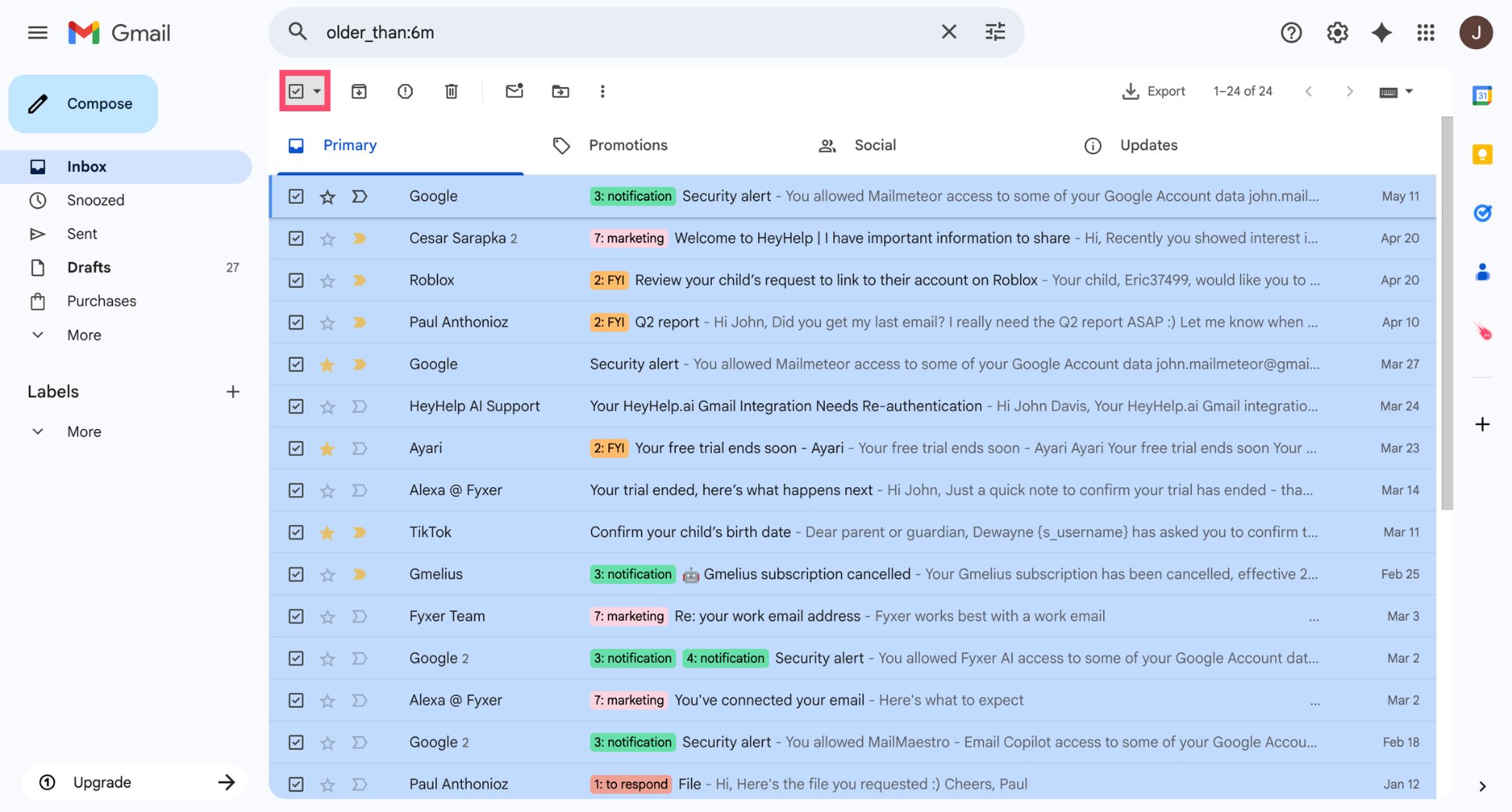Image resolution: width=1512 pixels, height=812 pixels.
Task: Open the three-dot more actions menu
Action: (x=602, y=91)
